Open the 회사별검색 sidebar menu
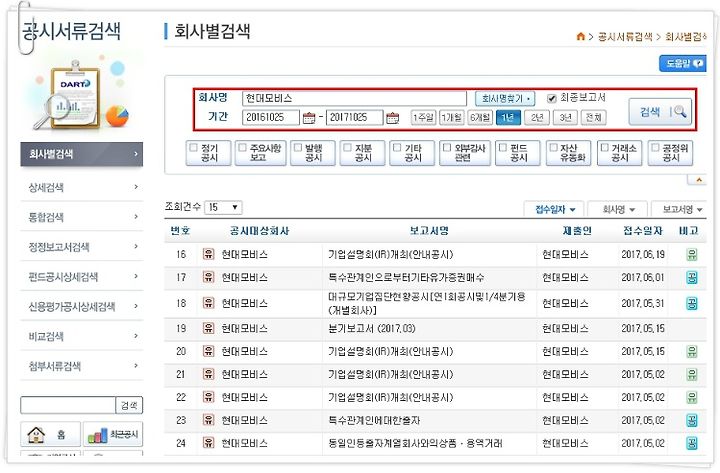 (x=82, y=154)
